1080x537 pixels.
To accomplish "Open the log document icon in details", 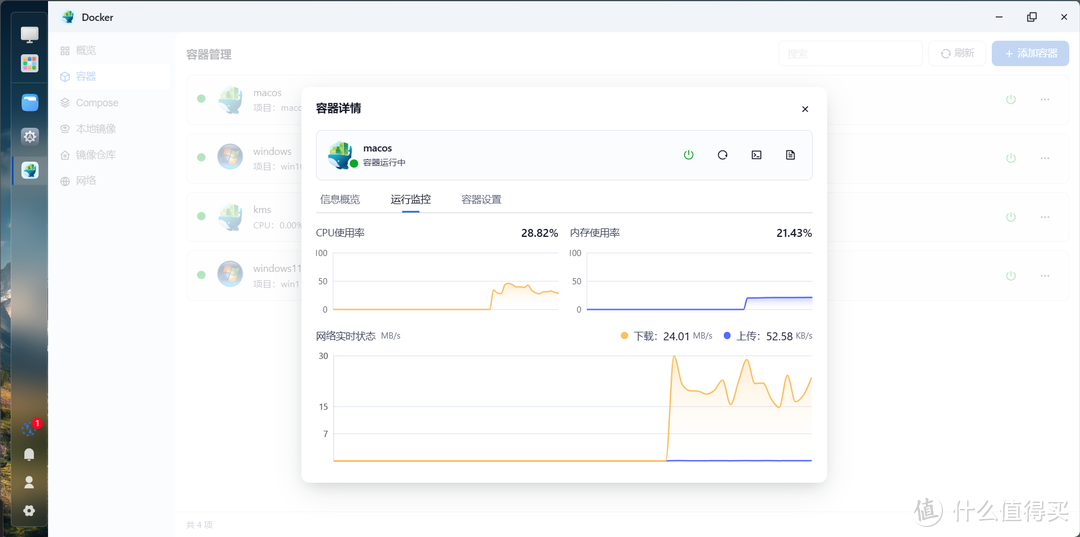I will [x=791, y=155].
